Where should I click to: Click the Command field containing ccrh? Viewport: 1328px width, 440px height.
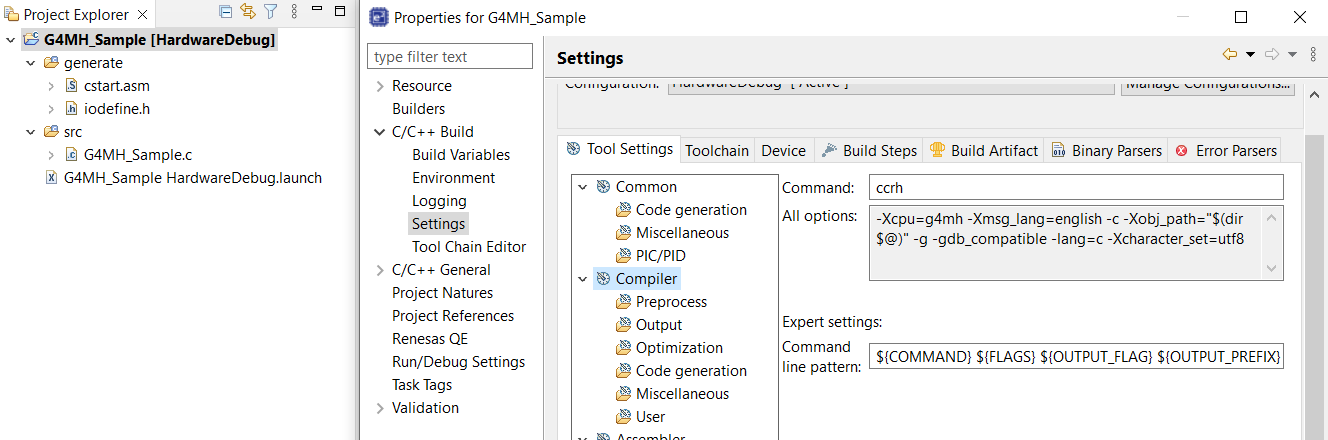1077,187
